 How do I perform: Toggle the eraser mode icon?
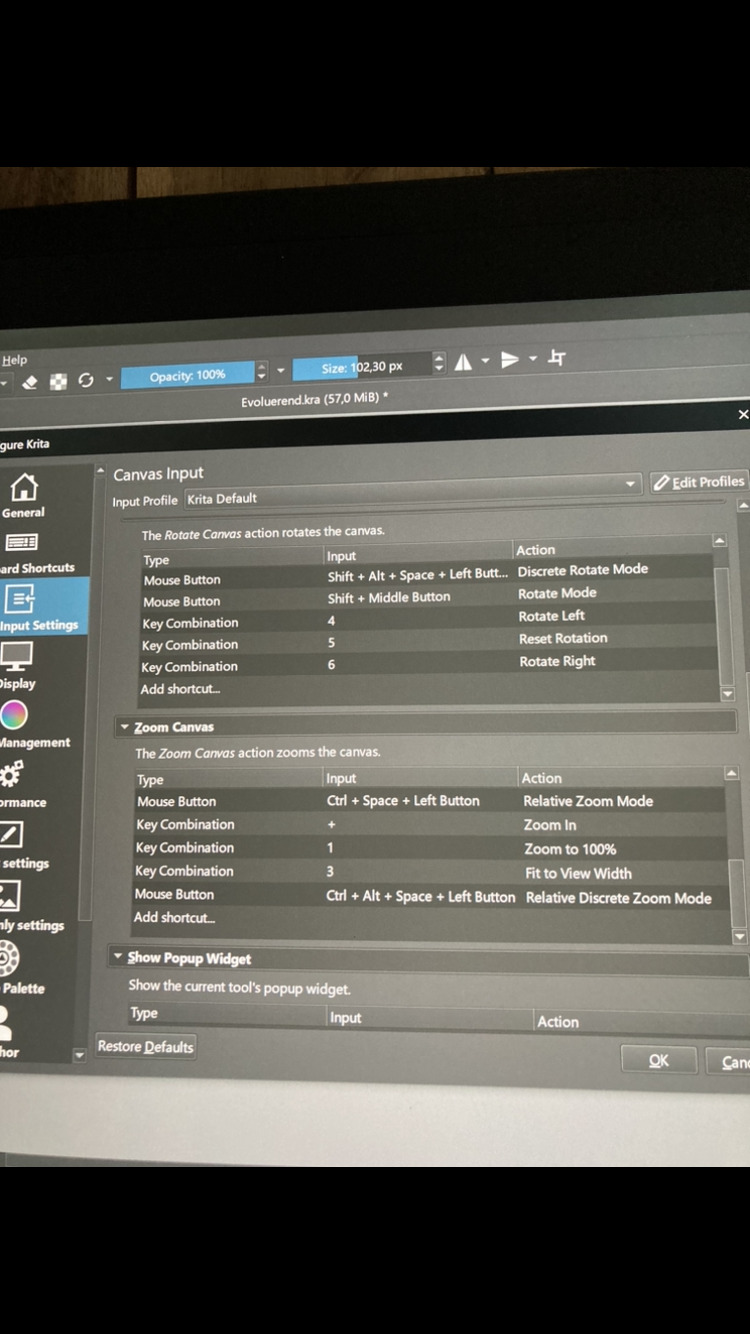point(29,382)
